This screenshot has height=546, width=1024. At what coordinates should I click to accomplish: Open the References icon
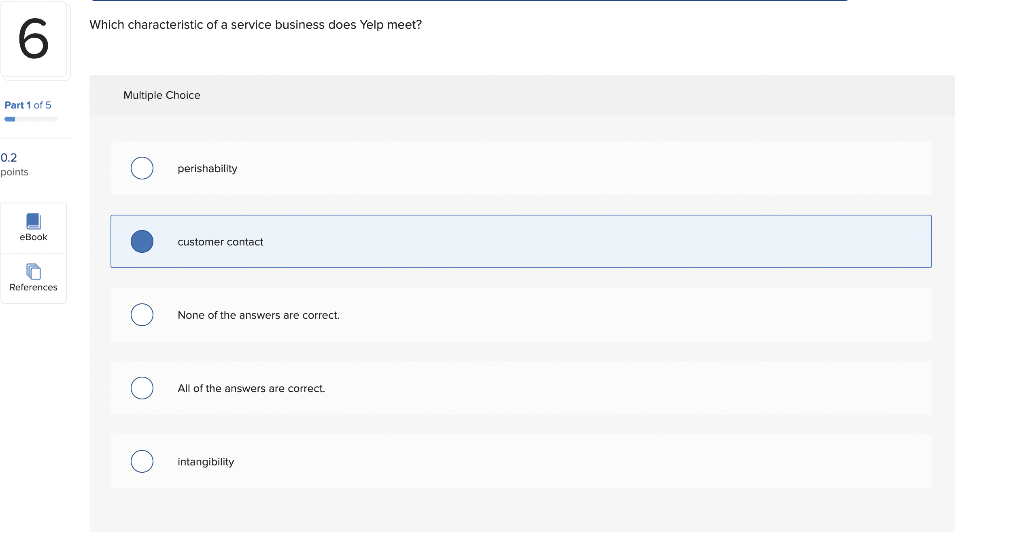click(x=33, y=270)
